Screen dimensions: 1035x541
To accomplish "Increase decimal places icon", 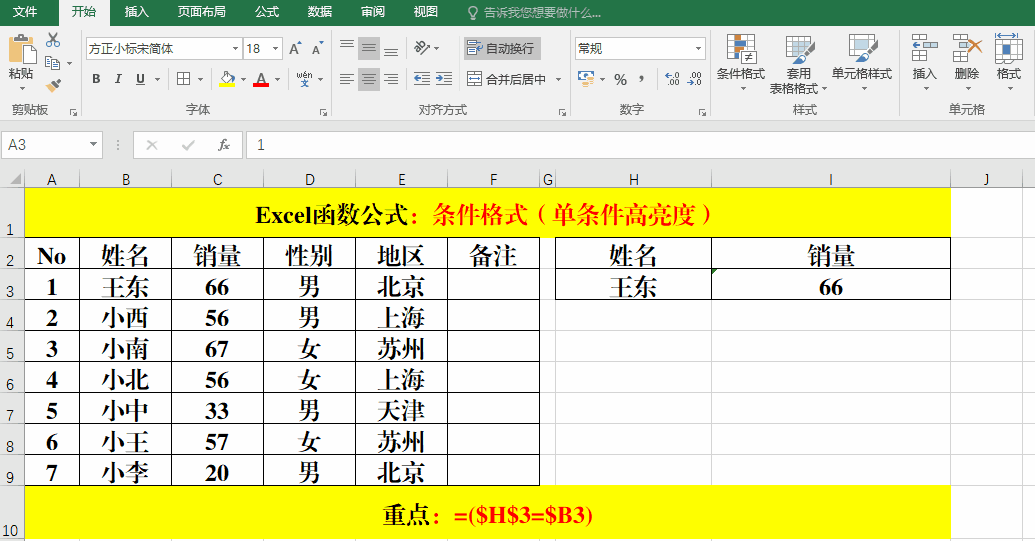I will tap(673, 79).
